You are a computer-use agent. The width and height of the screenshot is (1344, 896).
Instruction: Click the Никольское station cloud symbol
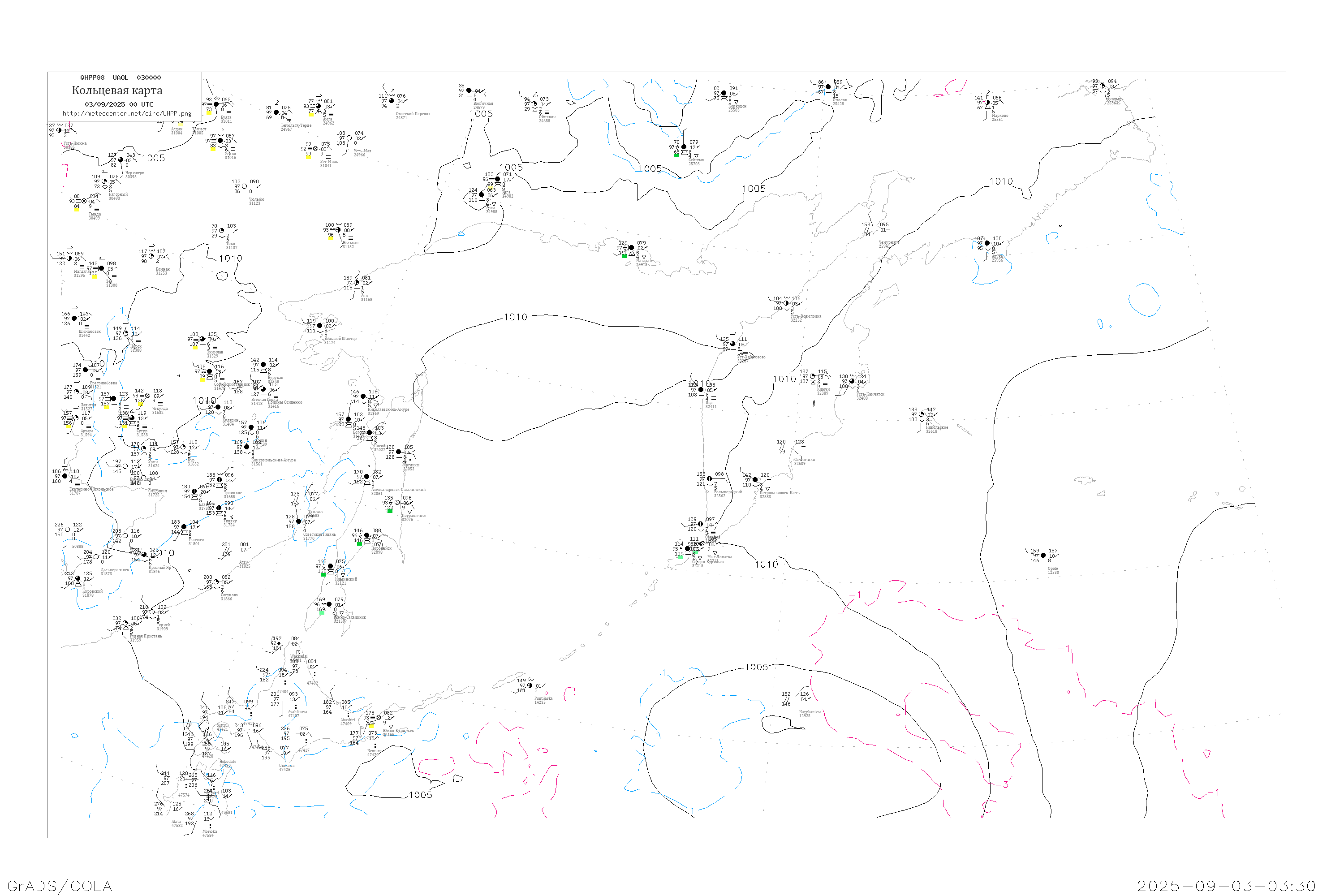(x=921, y=414)
